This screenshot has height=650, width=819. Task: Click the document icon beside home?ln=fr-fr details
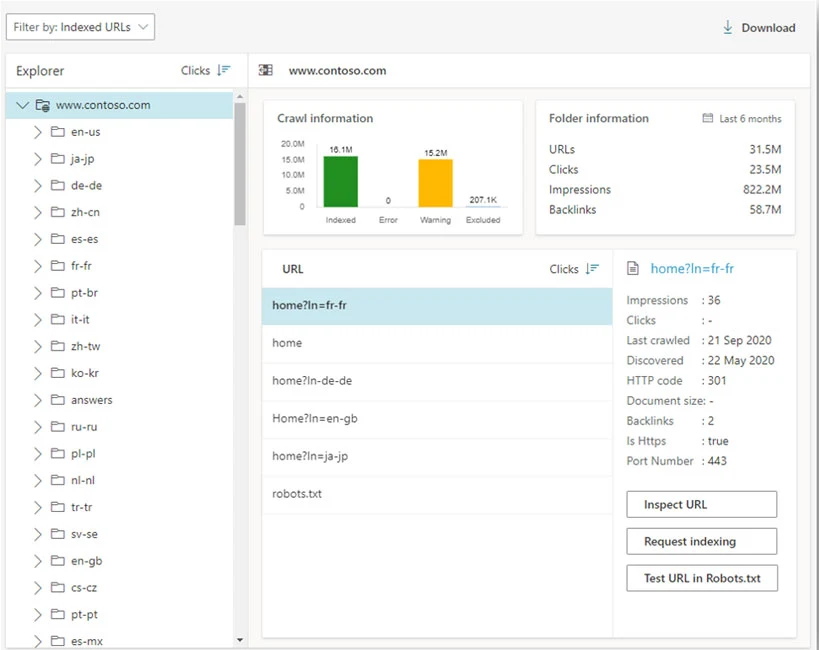click(633, 269)
